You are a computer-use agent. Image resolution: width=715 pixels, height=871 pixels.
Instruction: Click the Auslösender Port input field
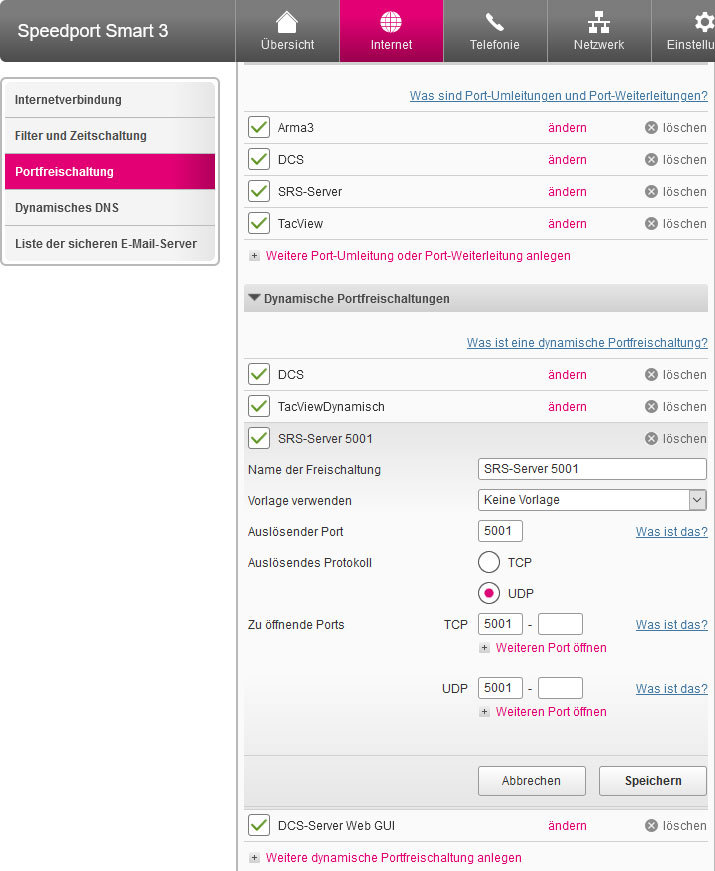tap(500, 531)
